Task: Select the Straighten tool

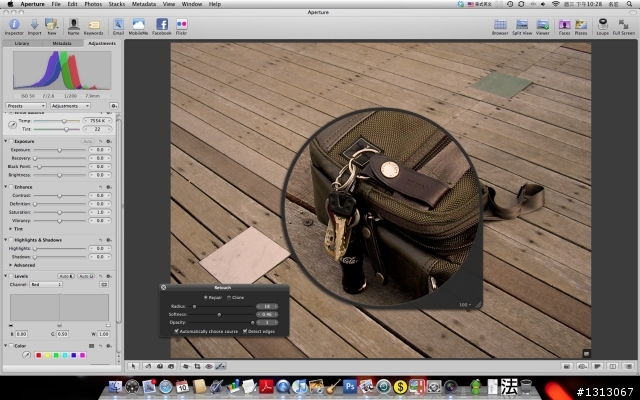Action: (186, 366)
